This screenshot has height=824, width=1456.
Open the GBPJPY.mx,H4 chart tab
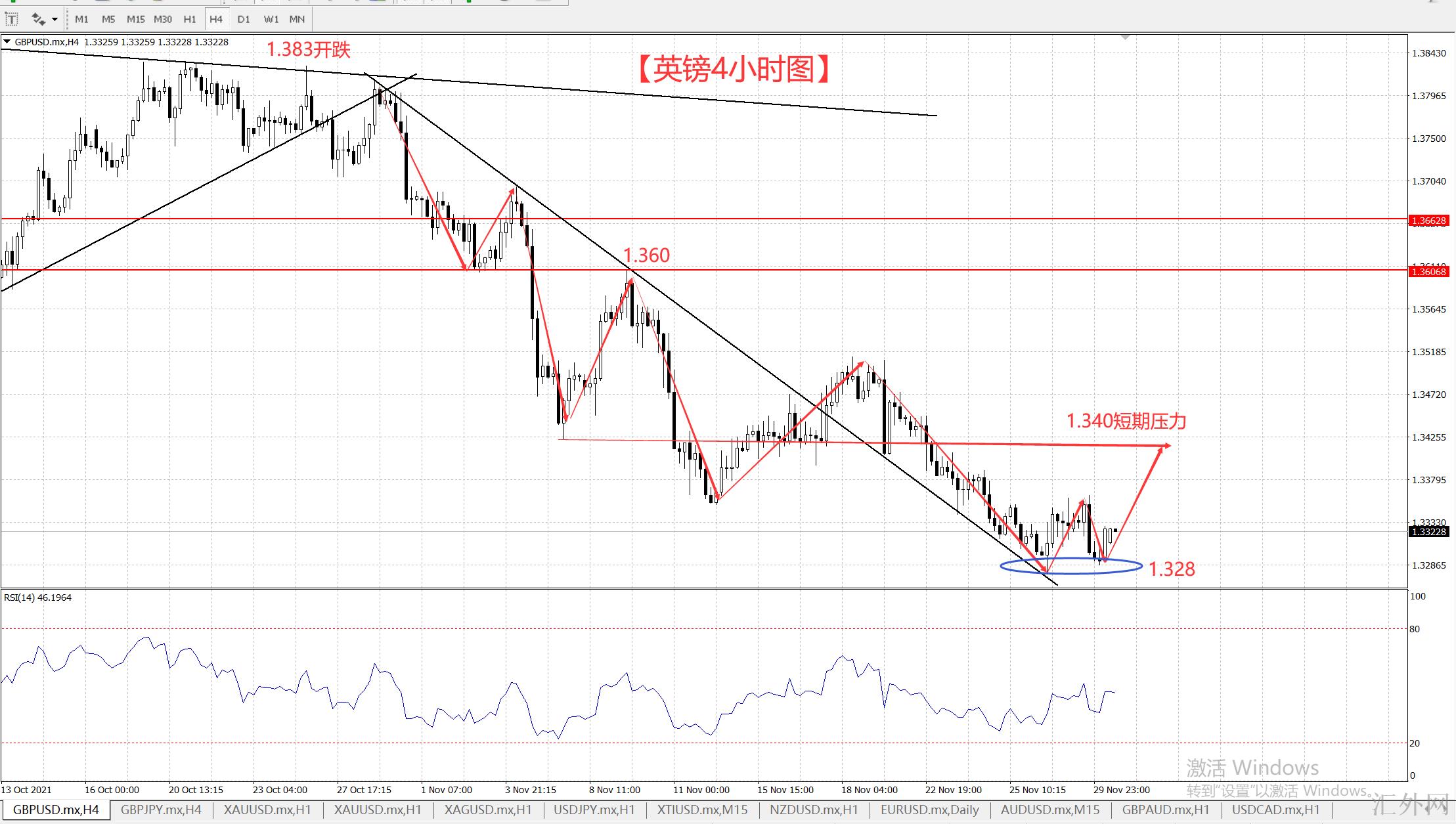[161, 810]
